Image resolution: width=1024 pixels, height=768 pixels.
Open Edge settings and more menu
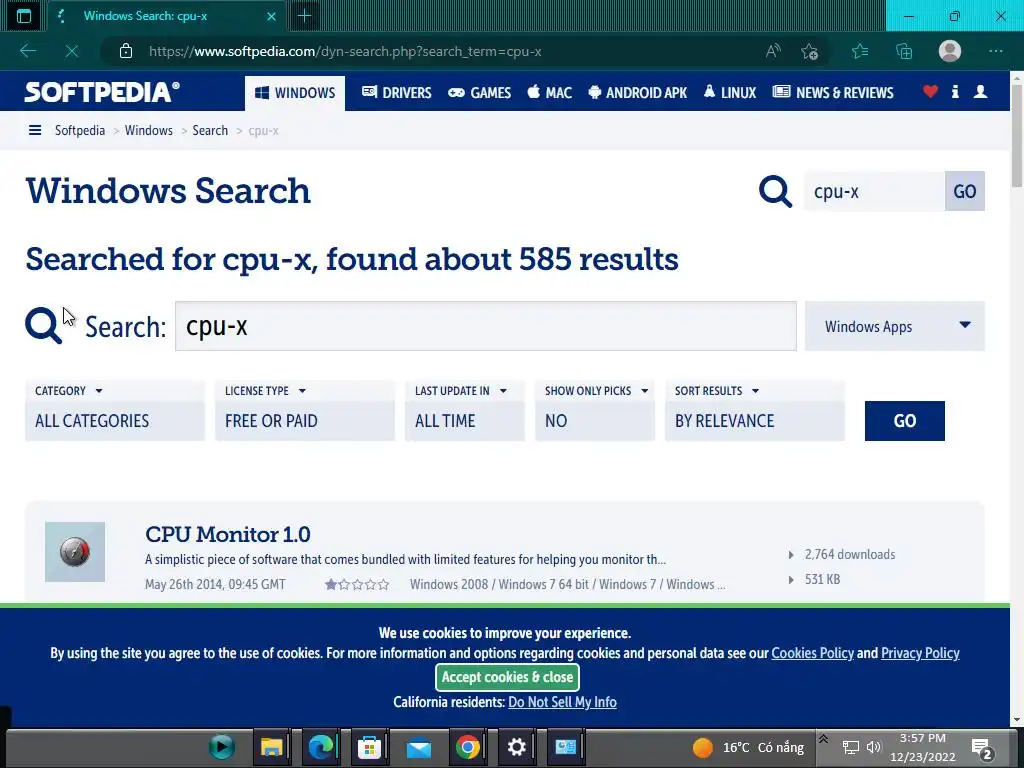coord(995,51)
